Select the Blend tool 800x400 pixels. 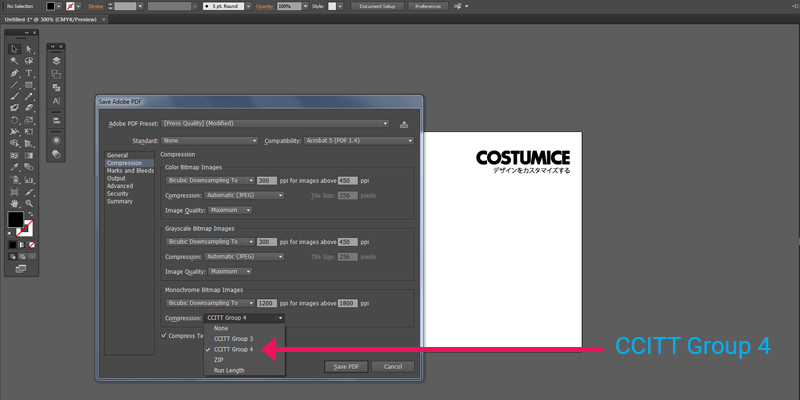click(29, 167)
